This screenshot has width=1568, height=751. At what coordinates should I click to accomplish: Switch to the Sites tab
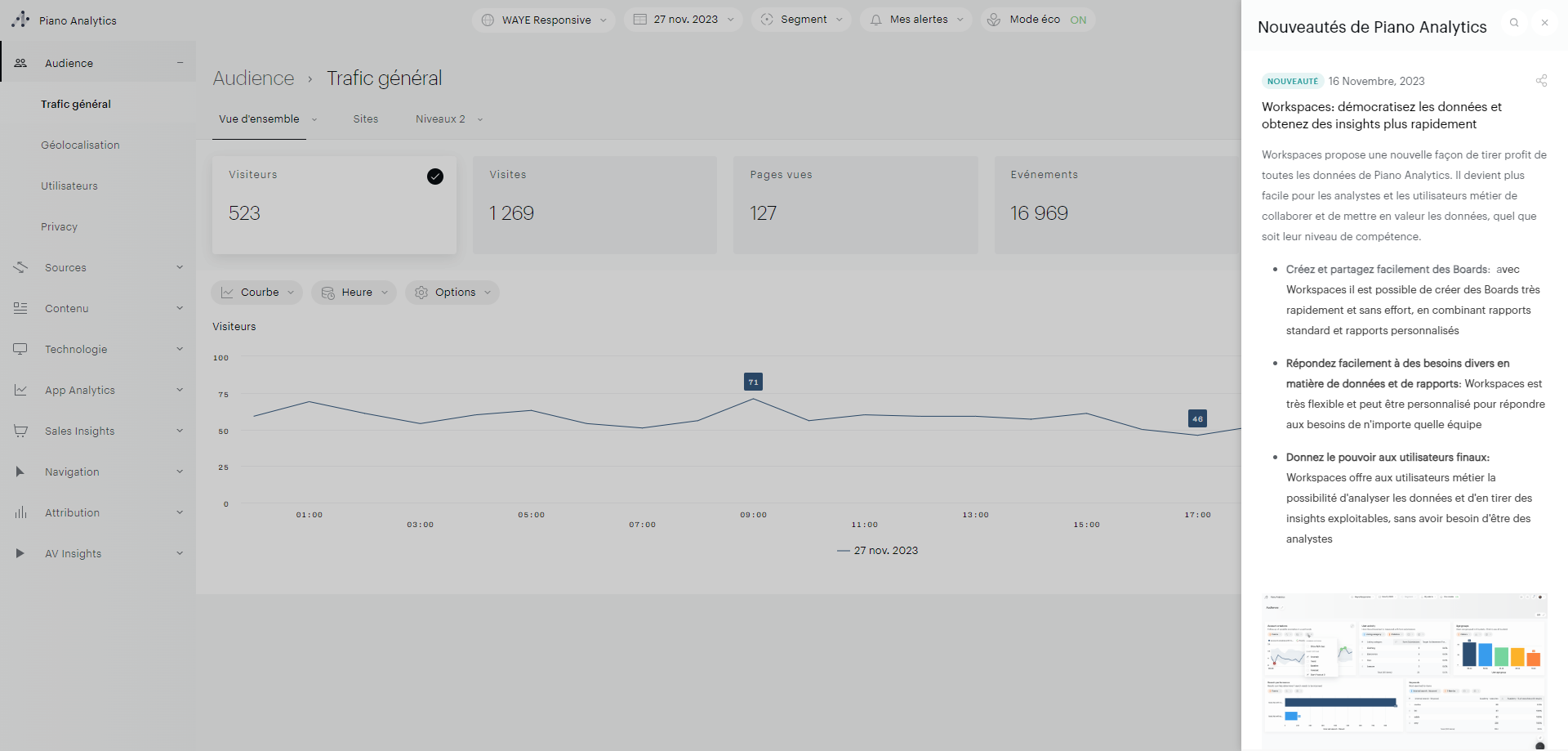point(365,119)
